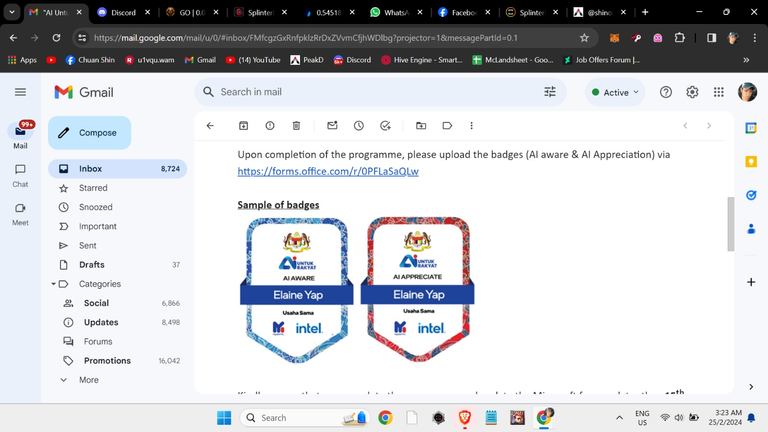Open tab search dropdown in browser
This screenshot has width=768, height=432.
pyautogui.click(x=12, y=12)
